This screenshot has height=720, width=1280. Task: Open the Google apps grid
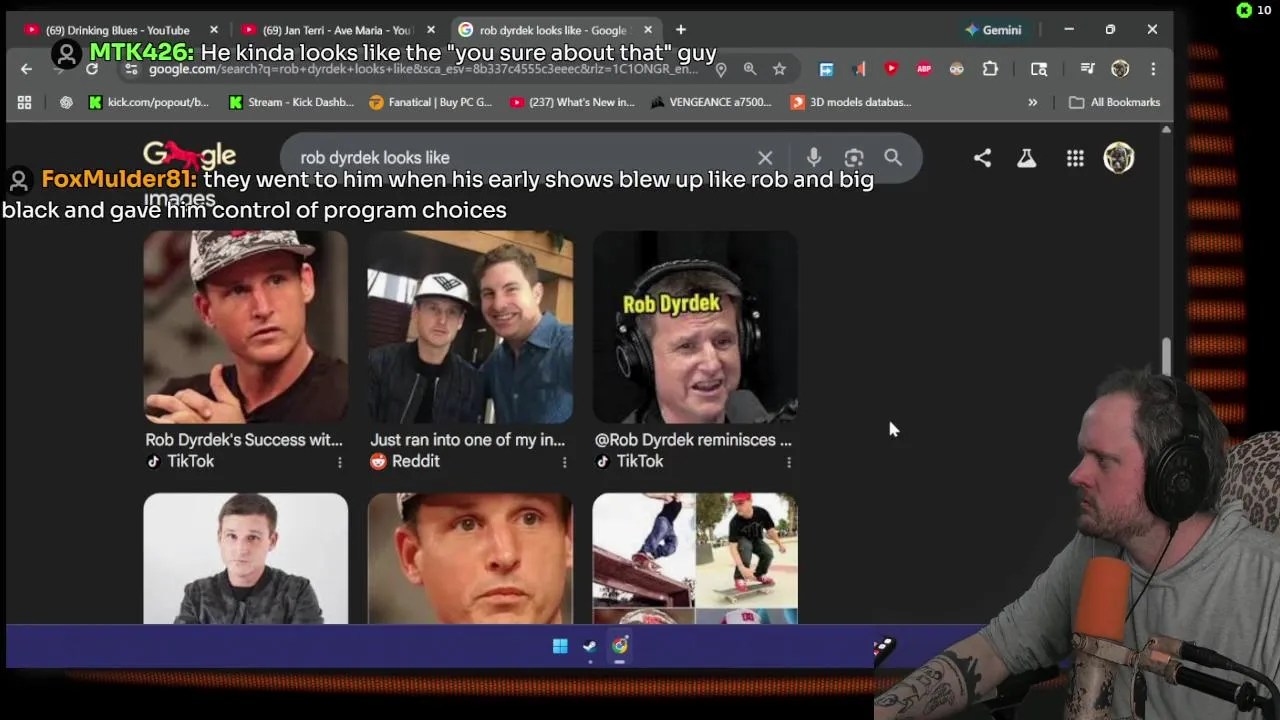point(1075,158)
